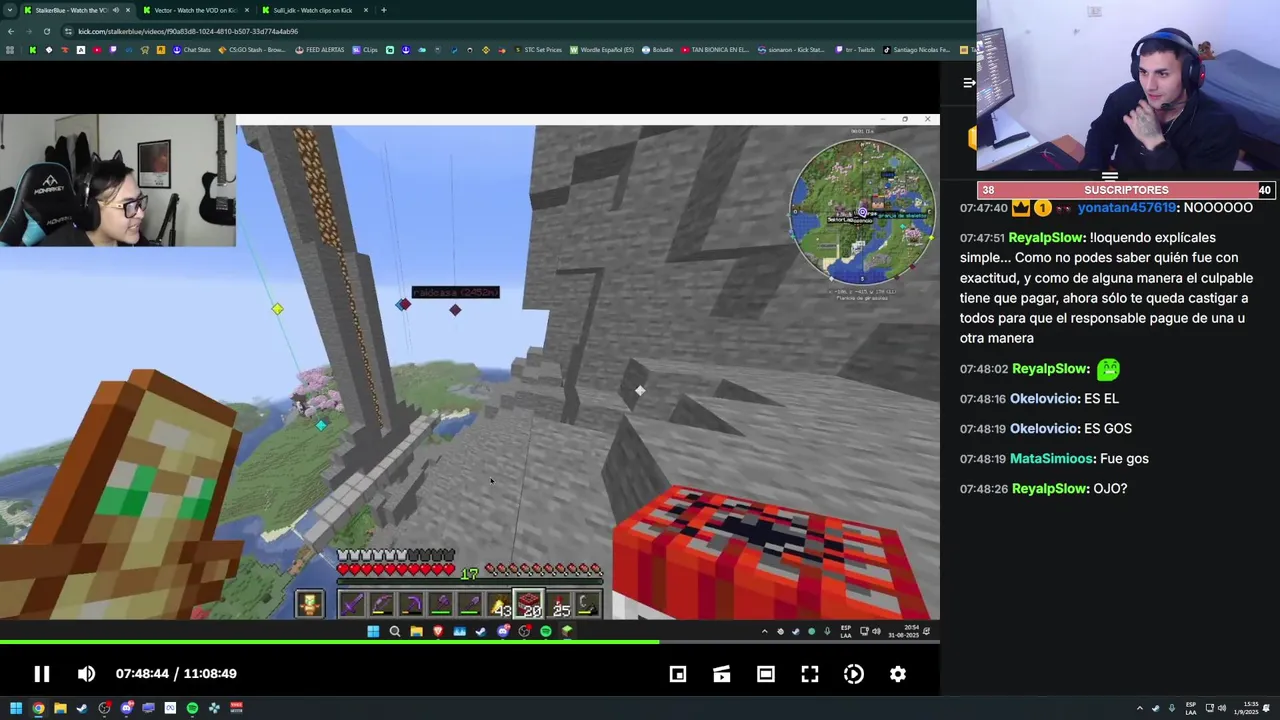1280x720 pixels.
Task: Click Okelovicio on the ES GOS message
Action: coord(1044,429)
